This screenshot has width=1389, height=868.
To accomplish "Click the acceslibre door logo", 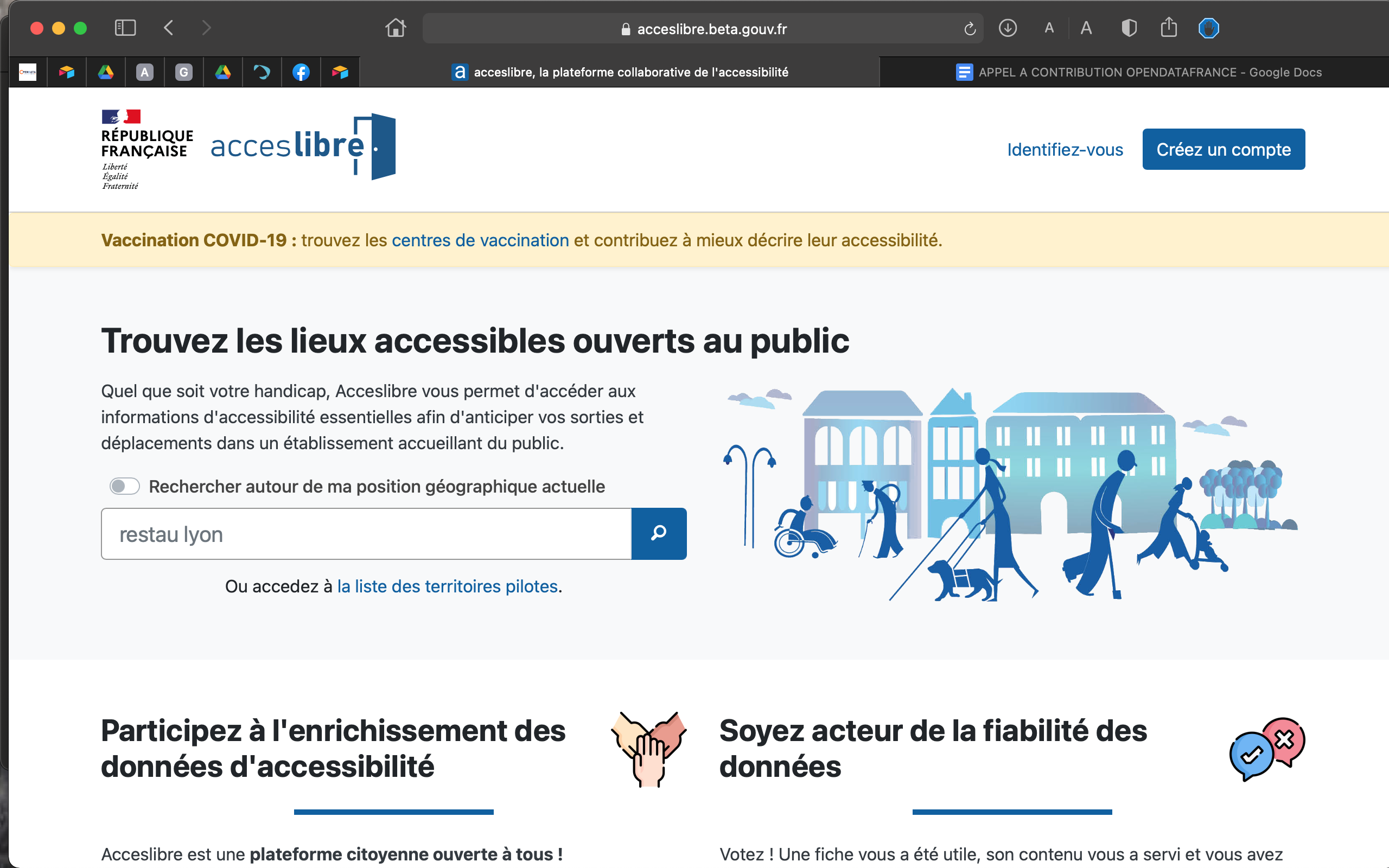I will pos(303,146).
